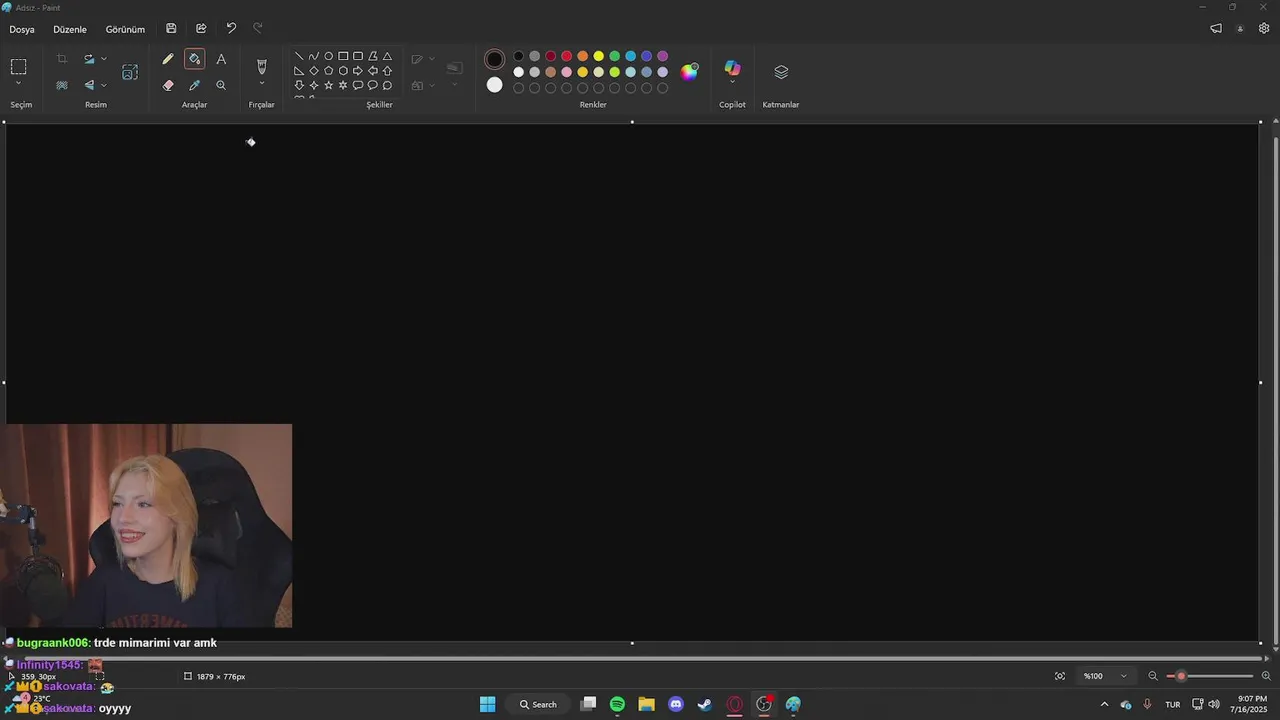The width and height of the screenshot is (1280, 720).
Task: Click the zoom in plus button
Action: click(x=1266, y=676)
